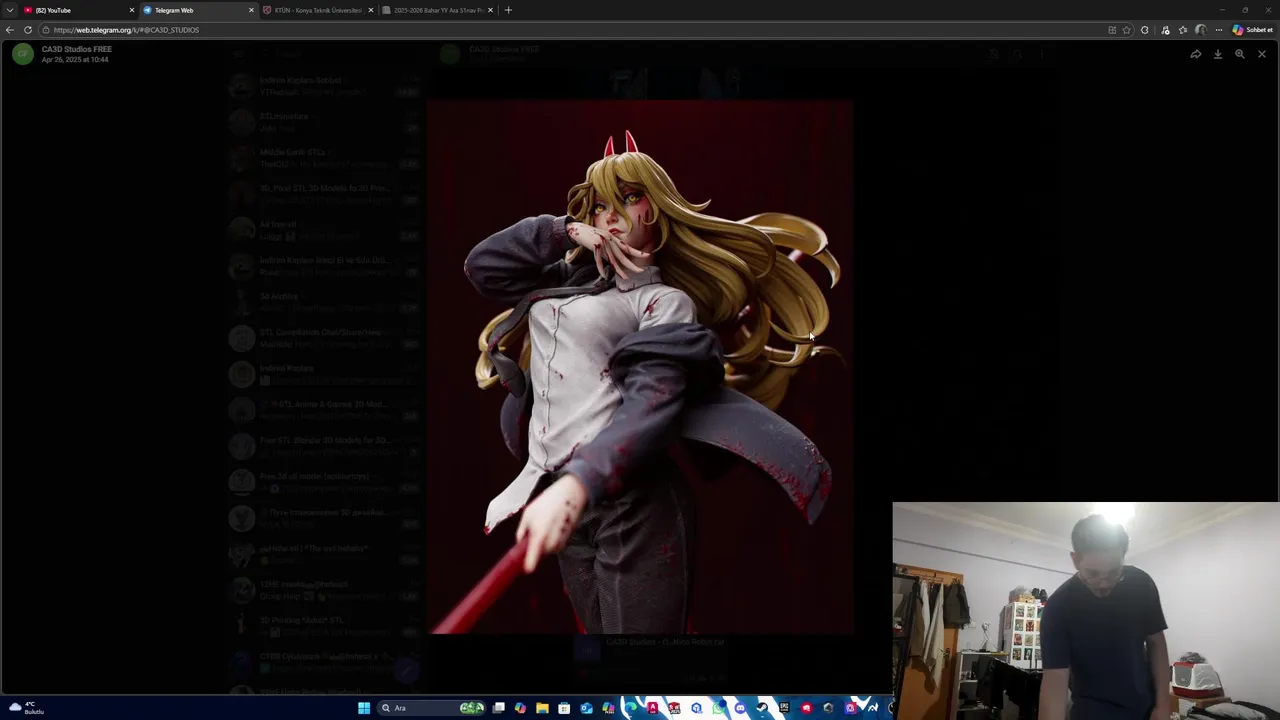Open split screen from address bar
Screen dimensions: 1280x720
coord(1112,30)
